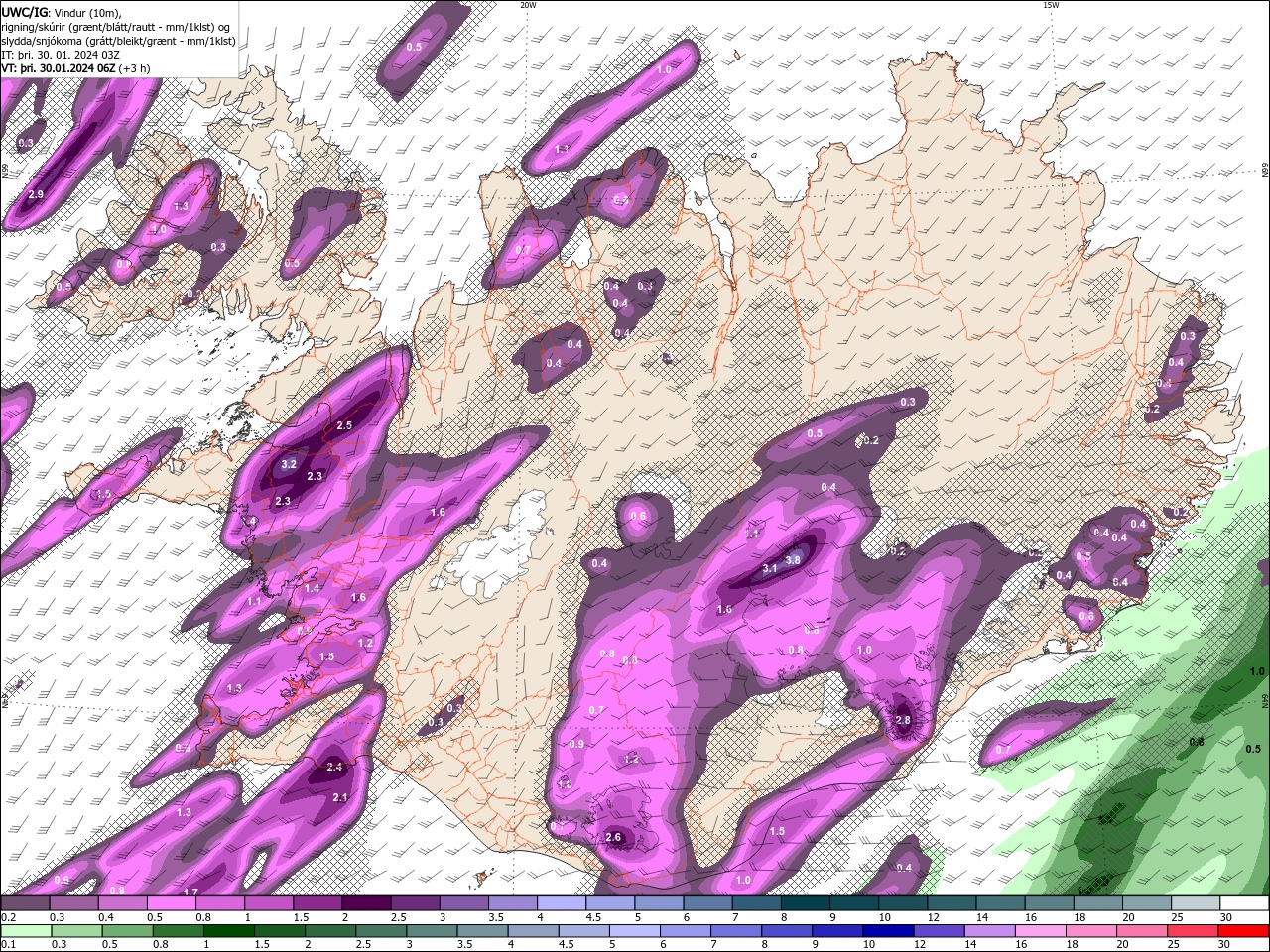Viewport: 1270px width, 952px height.
Task: Click the lower legend label 0.1
Action: click(9, 945)
